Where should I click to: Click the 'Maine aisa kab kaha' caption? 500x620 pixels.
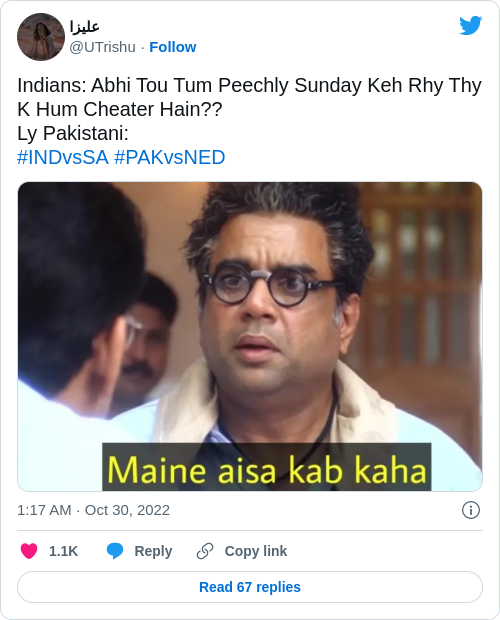tap(267, 467)
